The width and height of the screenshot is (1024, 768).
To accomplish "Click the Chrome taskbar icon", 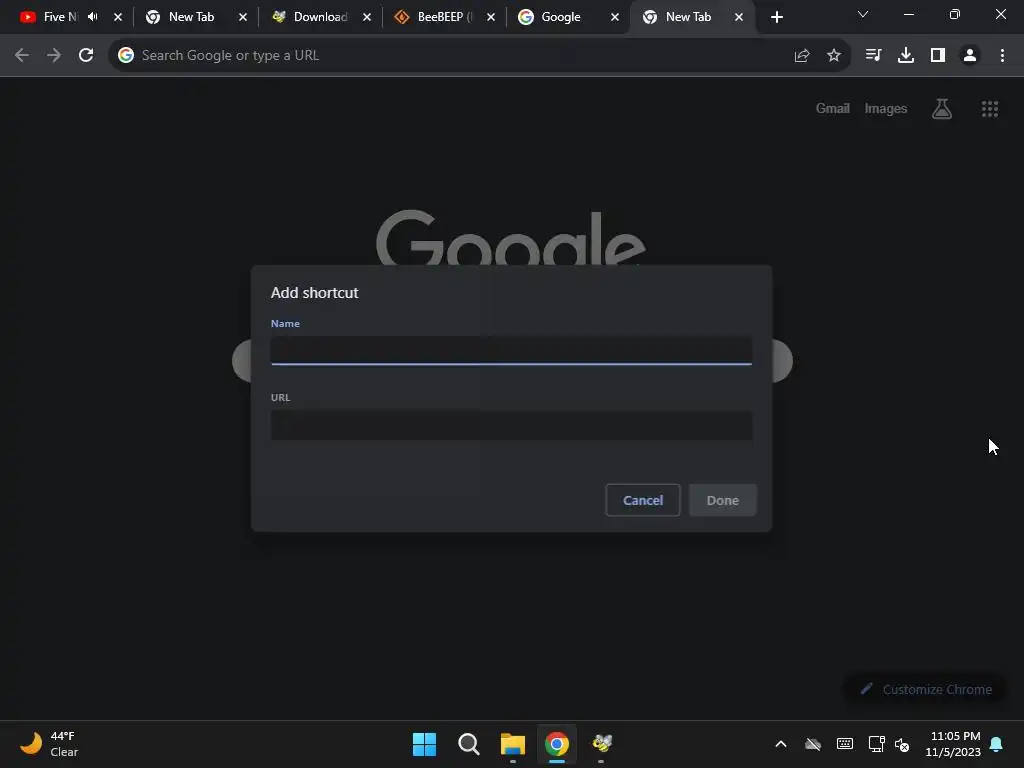I will coord(557,744).
